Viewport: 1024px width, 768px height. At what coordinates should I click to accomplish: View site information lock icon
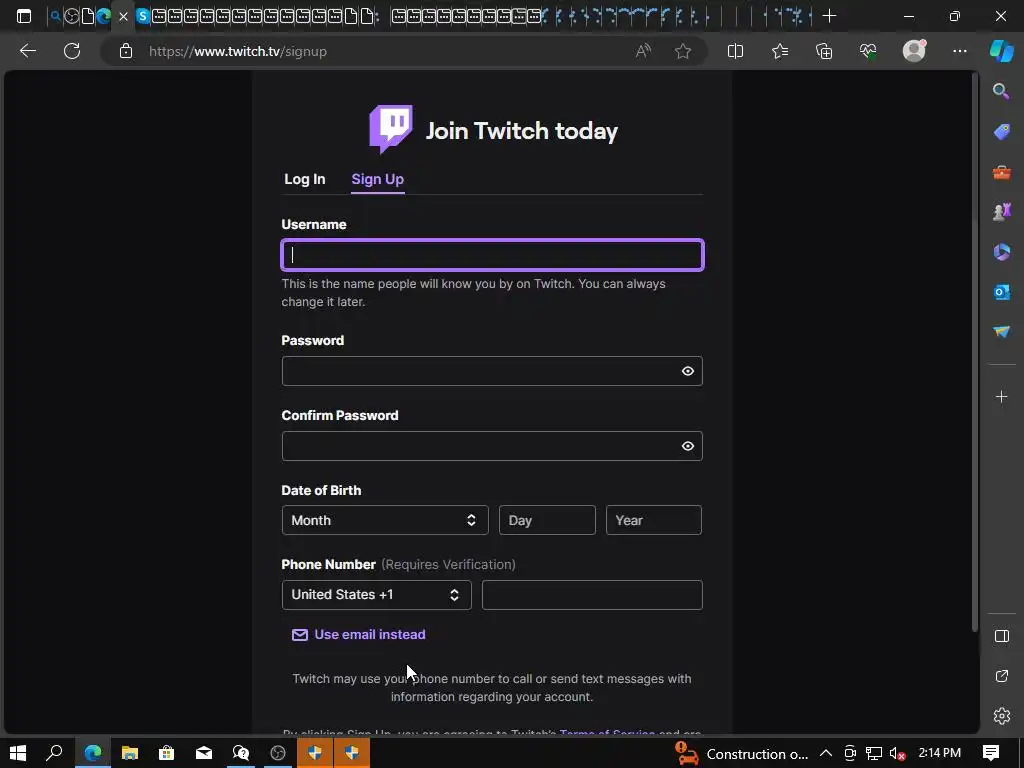(126, 51)
